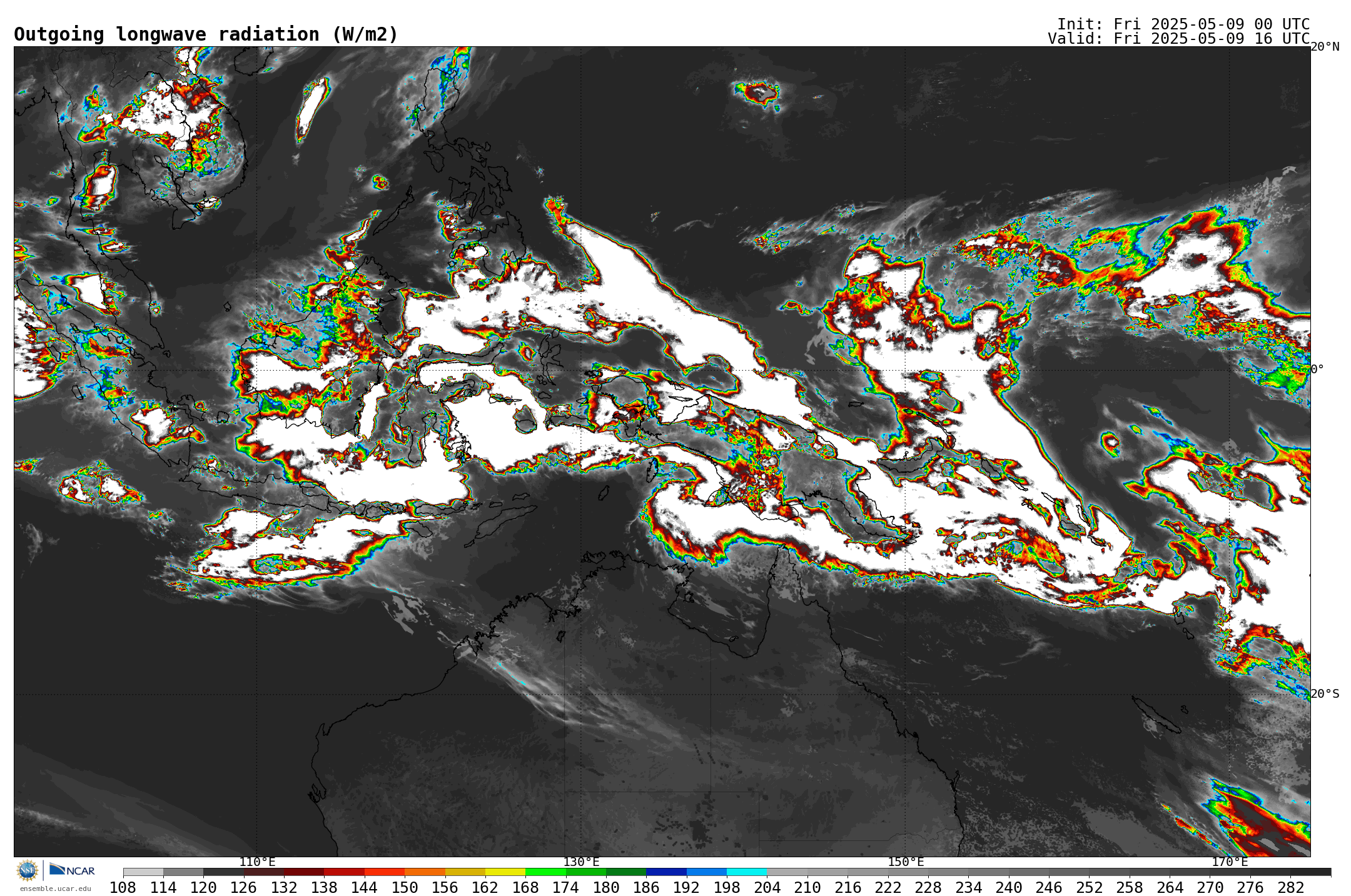Pick the cyan colorbar swatch
The width and height of the screenshot is (1351, 896).
click(x=747, y=872)
